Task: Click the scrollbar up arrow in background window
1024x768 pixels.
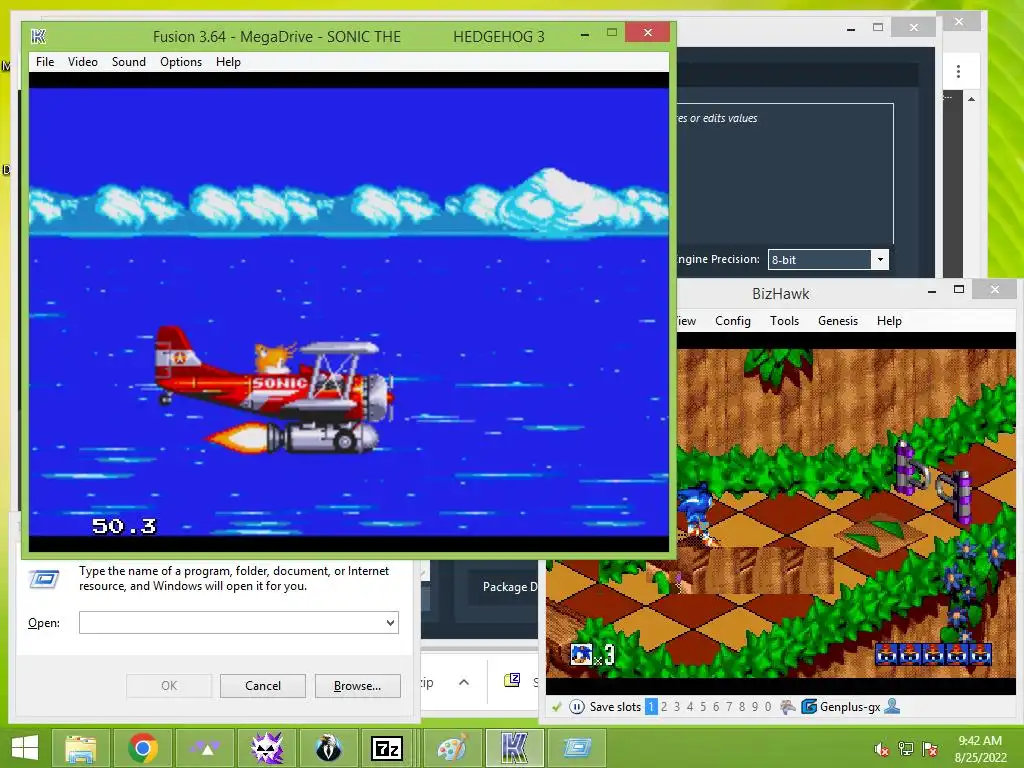Action: click(972, 99)
